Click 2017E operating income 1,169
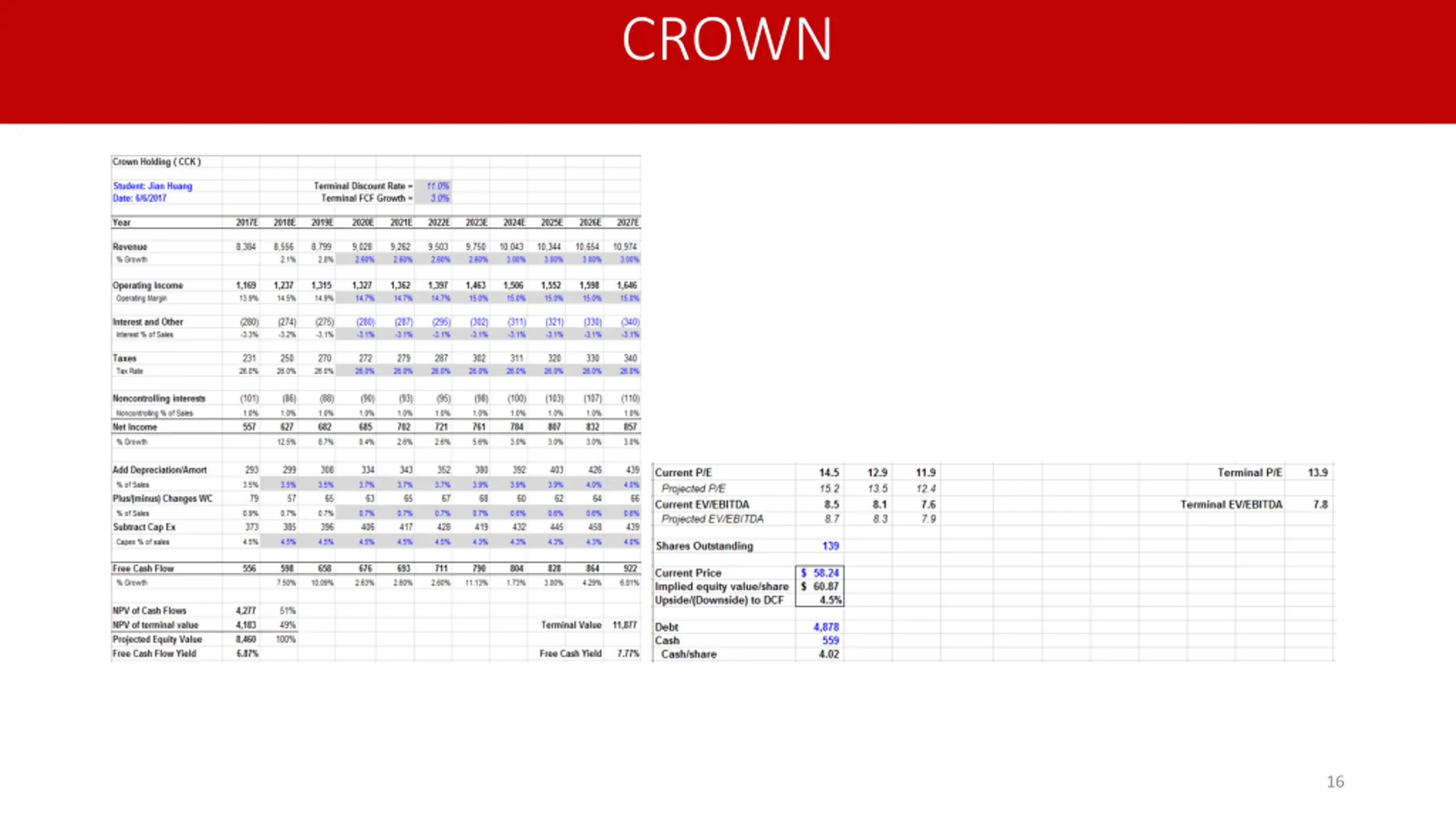The height and width of the screenshot is (819, 1456). (246, 286)
